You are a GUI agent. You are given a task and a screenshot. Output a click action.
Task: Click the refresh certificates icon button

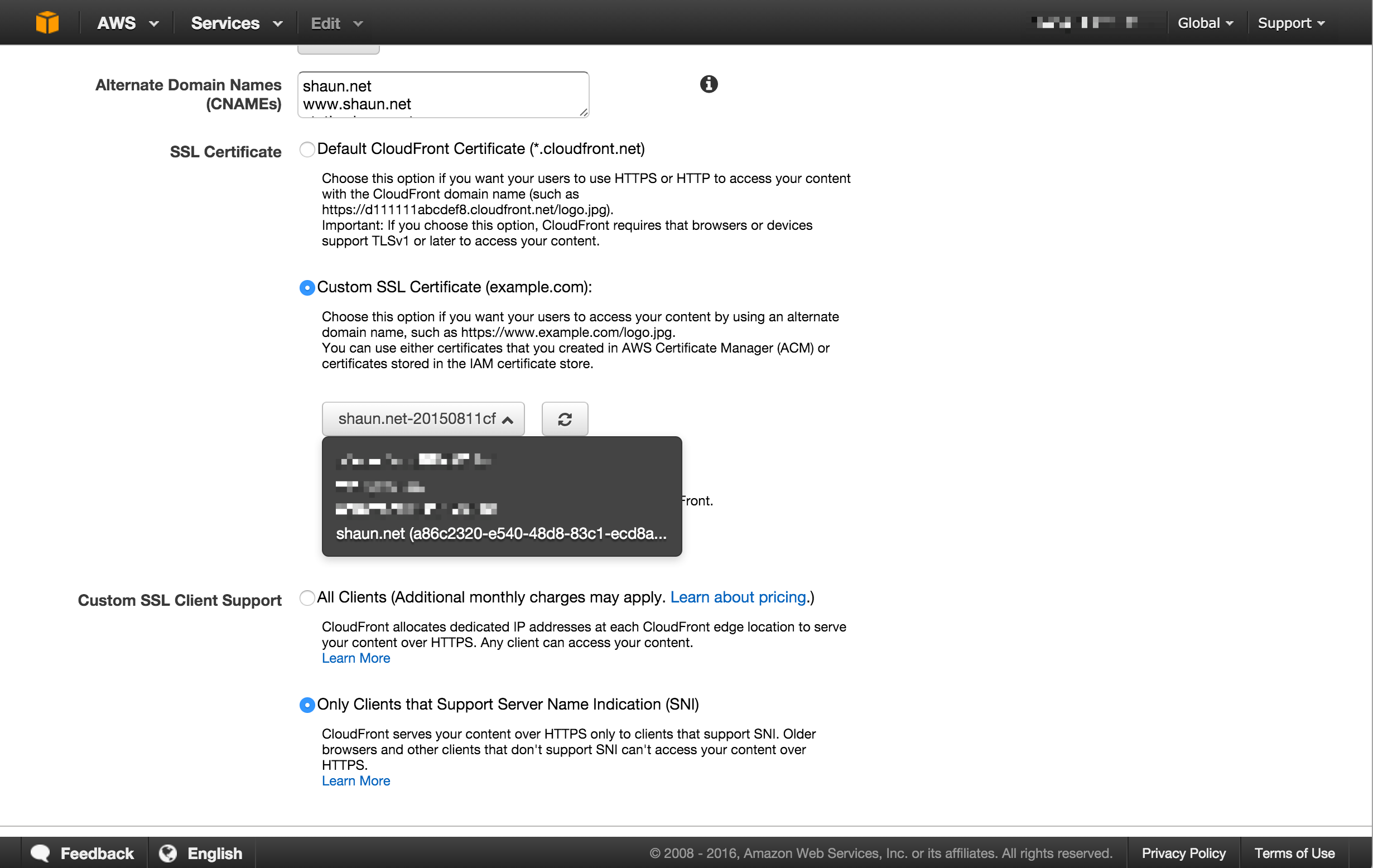pos(564,419)
